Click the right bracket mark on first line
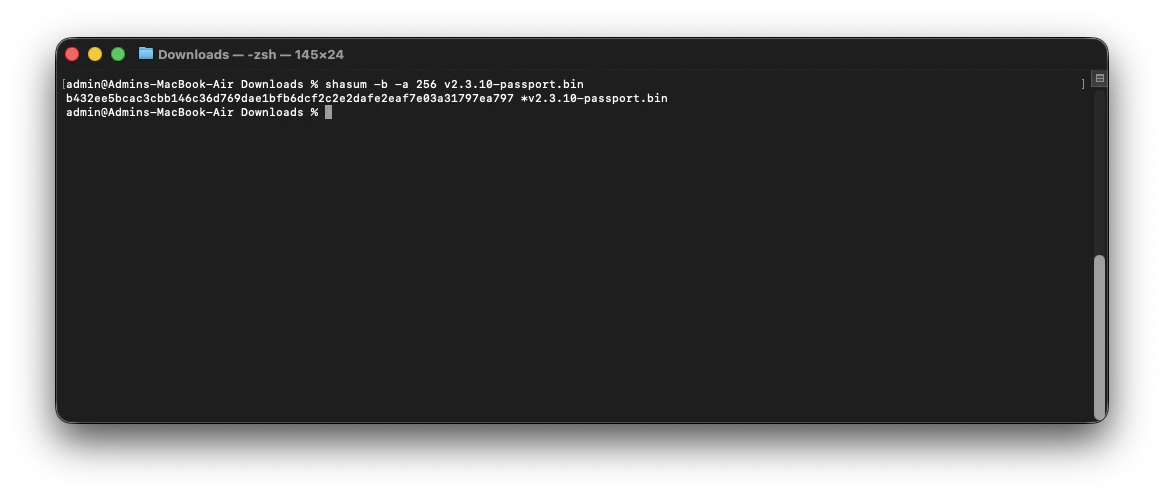The width and height of the screenshot is (1164, 497). pos(1082,84)
